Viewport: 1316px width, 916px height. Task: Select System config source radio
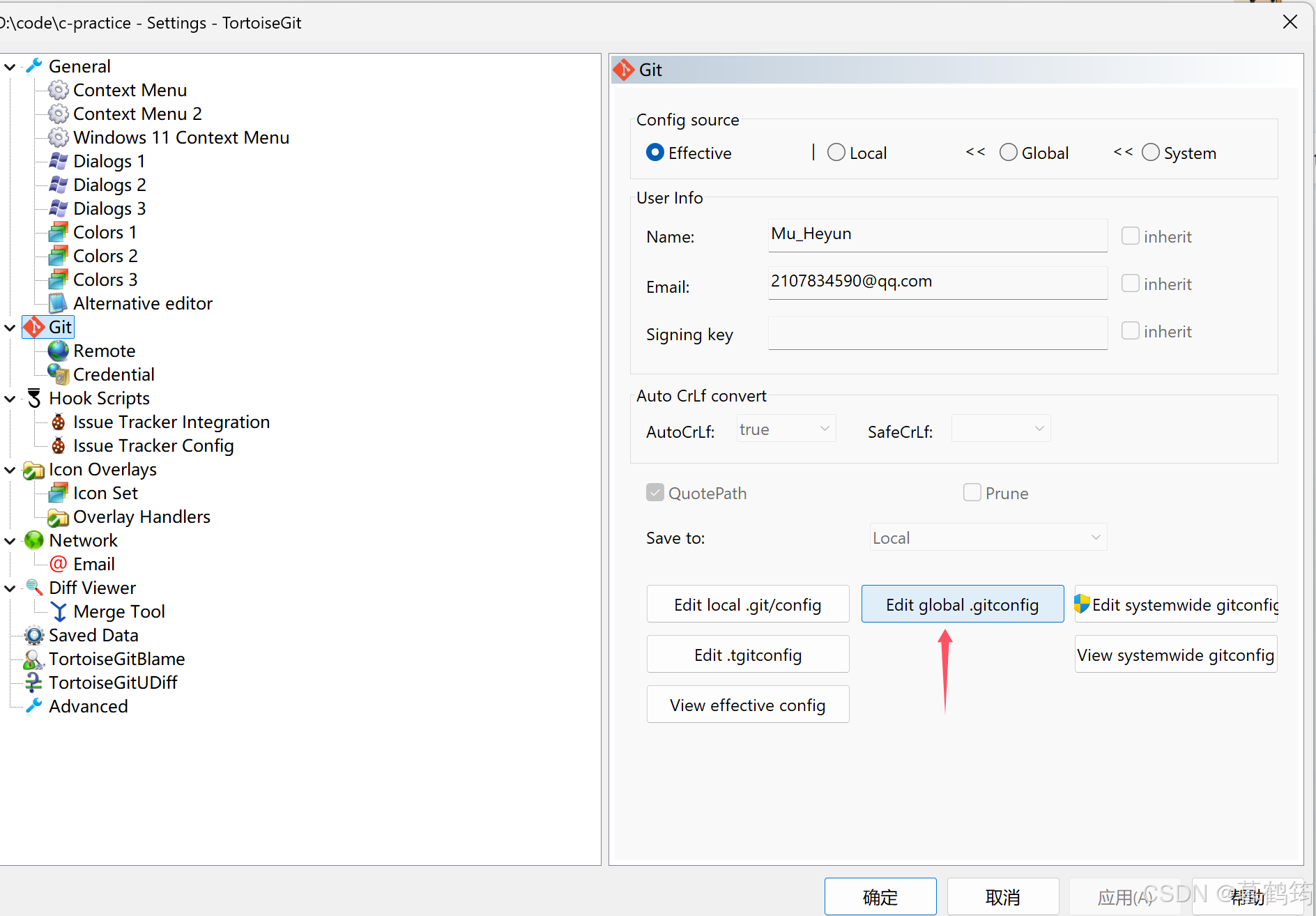tap(1151, 153)
